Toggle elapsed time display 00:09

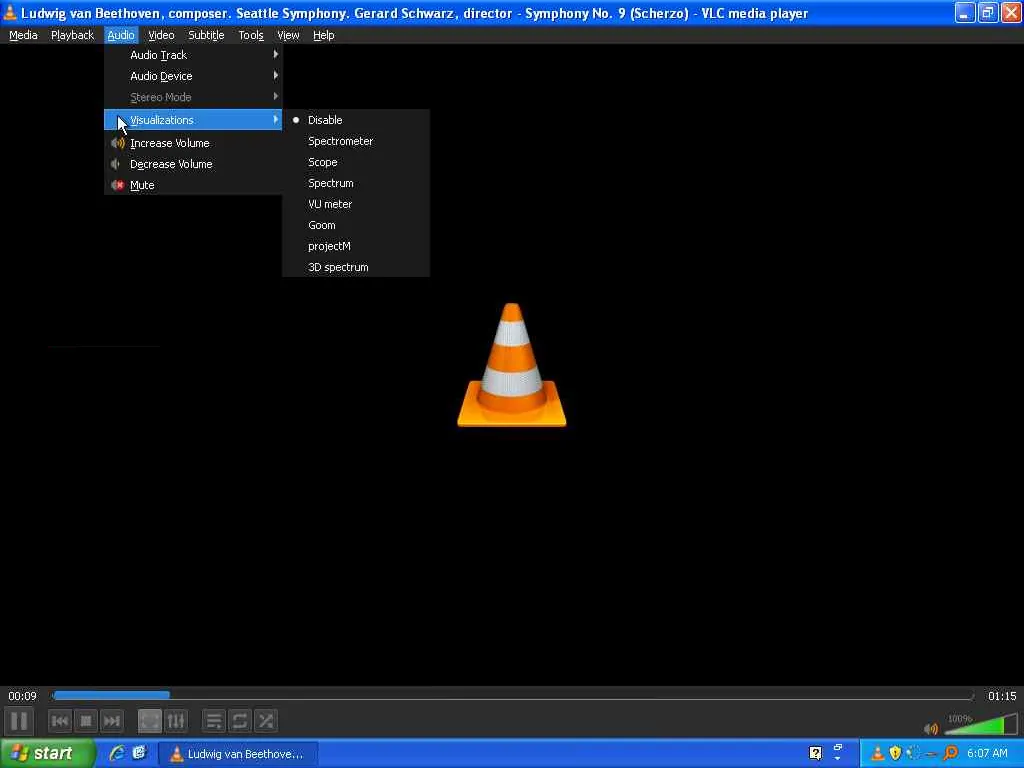point(22,696)
